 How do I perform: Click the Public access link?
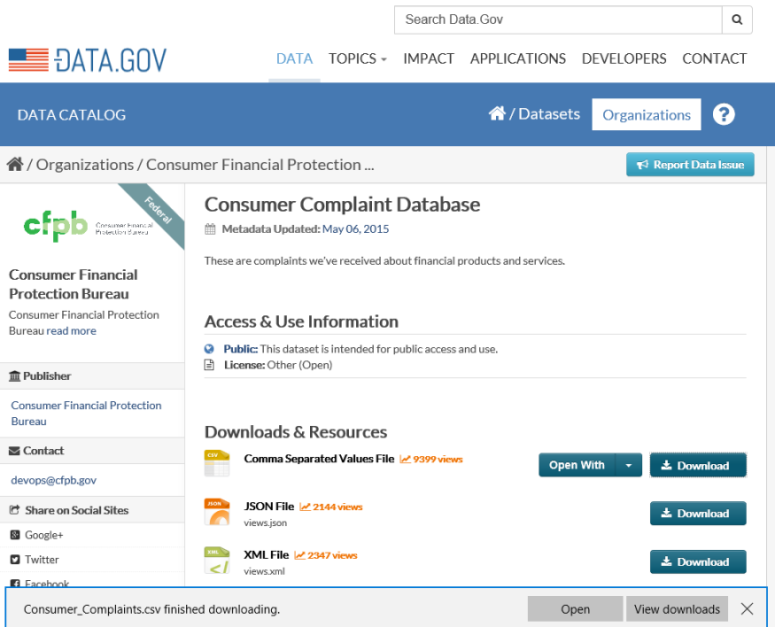240,349
